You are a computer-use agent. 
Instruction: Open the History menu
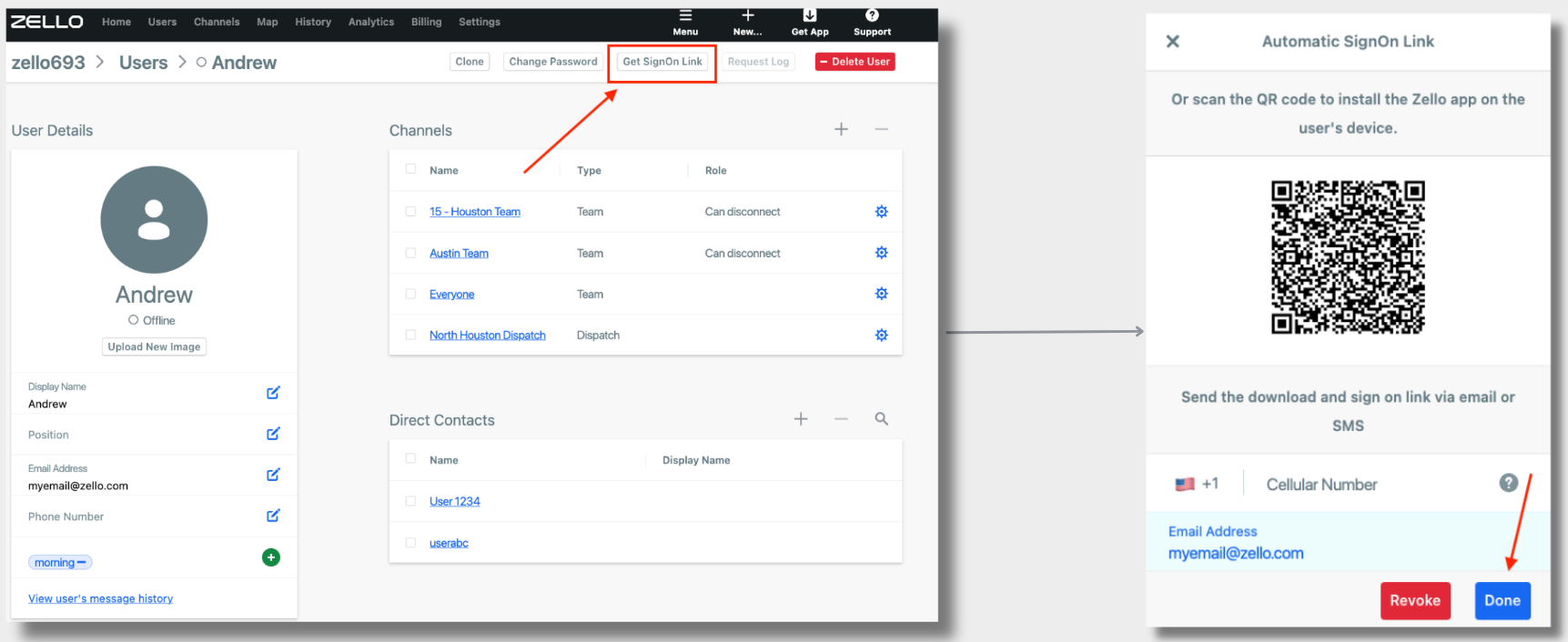coord(313,22)
